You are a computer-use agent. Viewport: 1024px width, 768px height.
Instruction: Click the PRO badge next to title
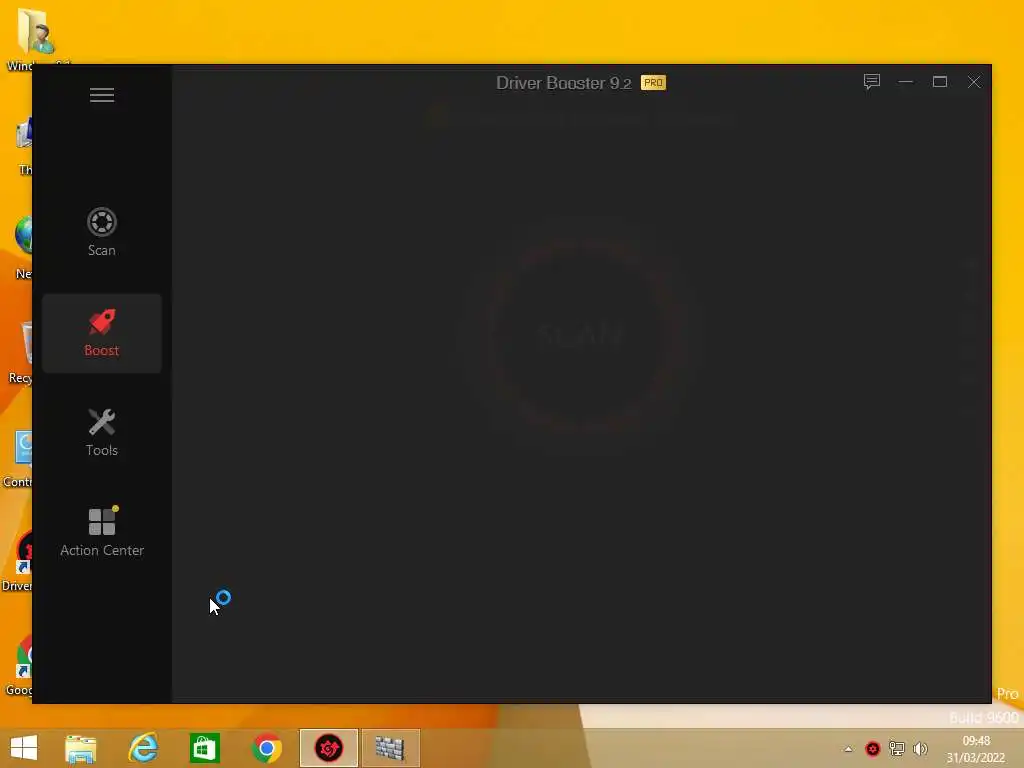pyautogui.click(x=653, y=83)
